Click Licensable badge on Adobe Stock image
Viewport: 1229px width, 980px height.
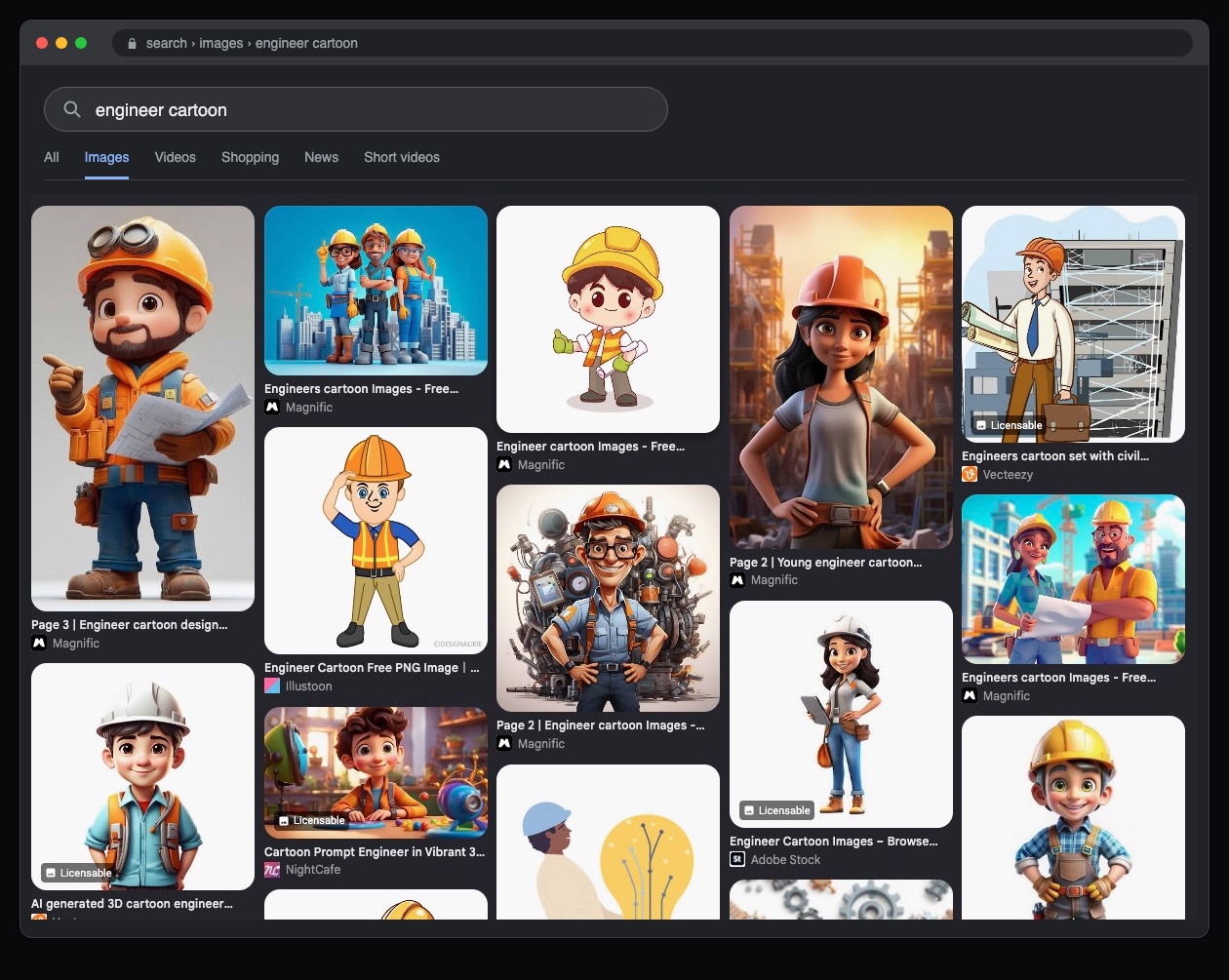776,810
